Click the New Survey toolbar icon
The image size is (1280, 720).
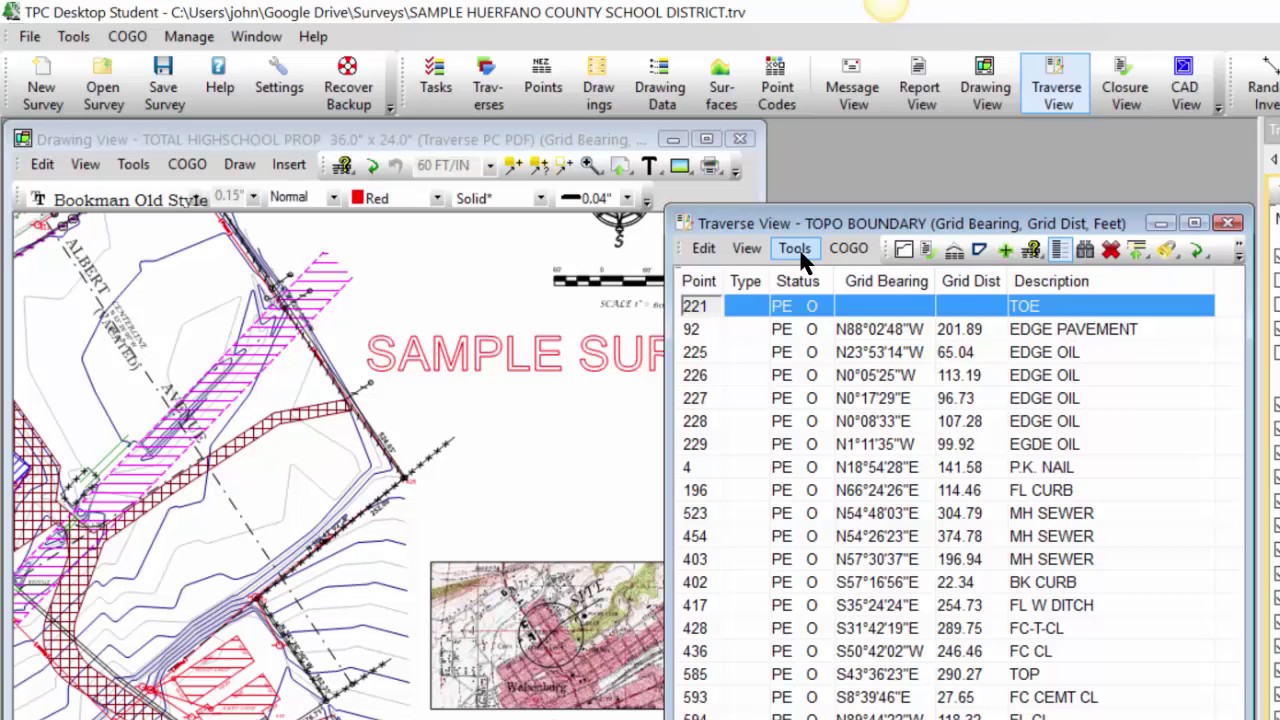[43, 85]
